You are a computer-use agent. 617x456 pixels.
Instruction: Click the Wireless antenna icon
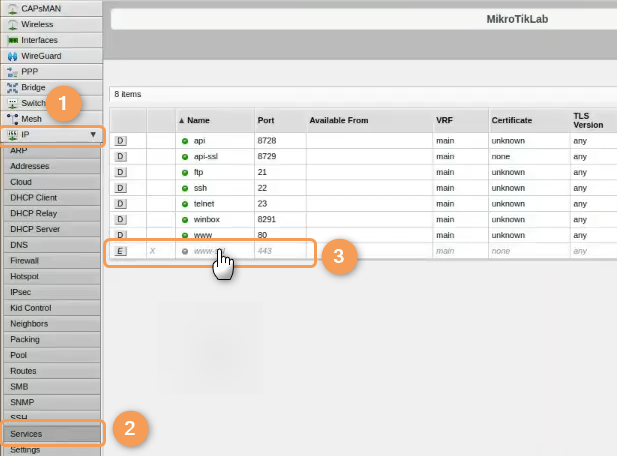13,24
